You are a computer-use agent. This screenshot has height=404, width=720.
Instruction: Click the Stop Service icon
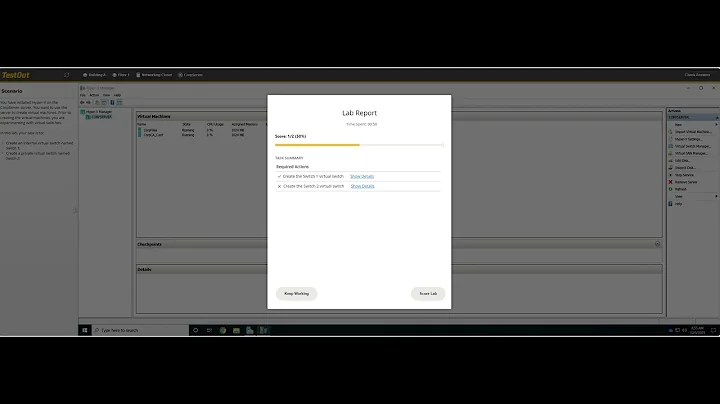670,175
